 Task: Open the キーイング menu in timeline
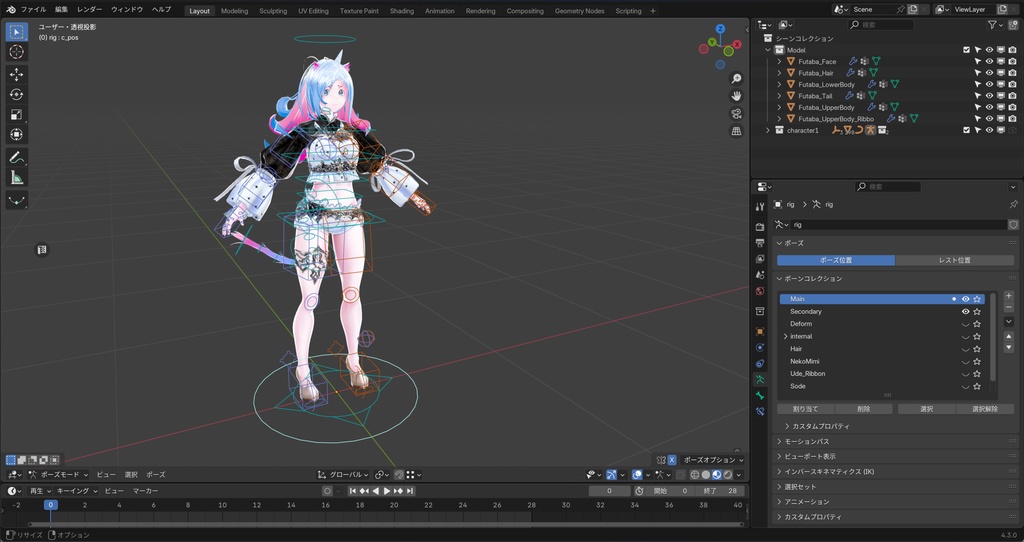click(x=77, y=491)
